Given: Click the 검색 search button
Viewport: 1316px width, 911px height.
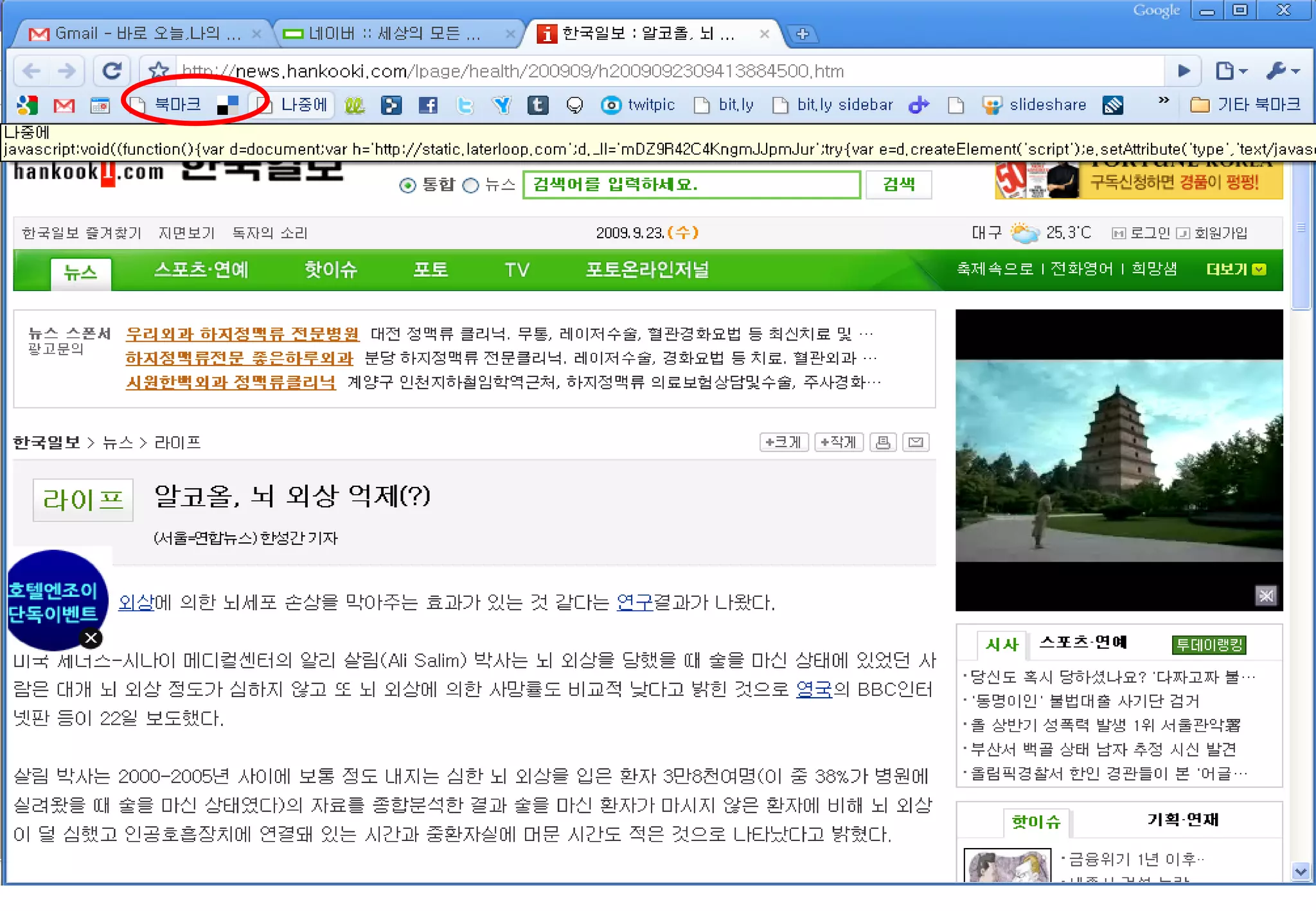Looking at the screenshot, I should (898, 184).
